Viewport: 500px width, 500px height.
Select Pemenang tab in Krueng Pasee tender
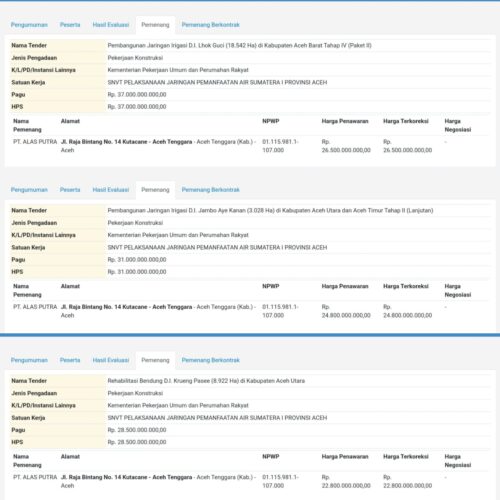[x=155, y=360]
